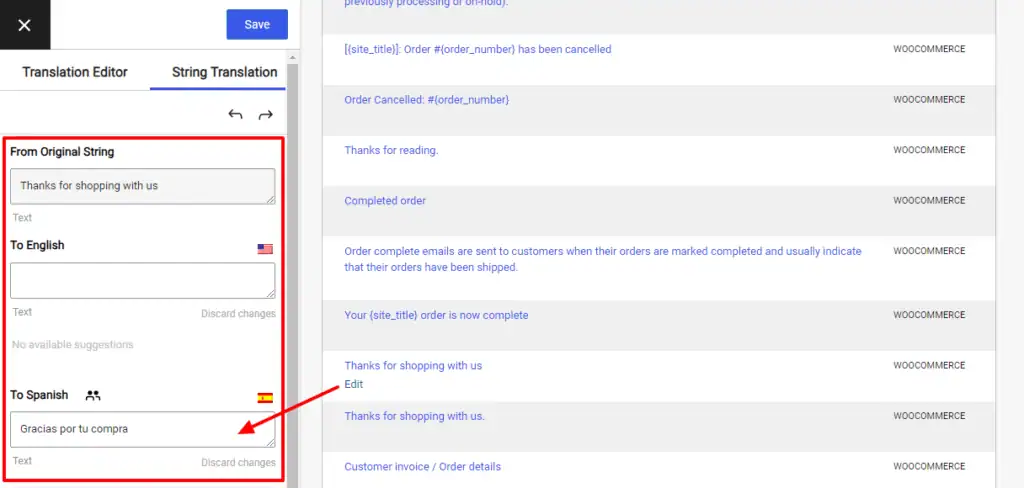Open the Thanks for reading. string

point(391,150)
